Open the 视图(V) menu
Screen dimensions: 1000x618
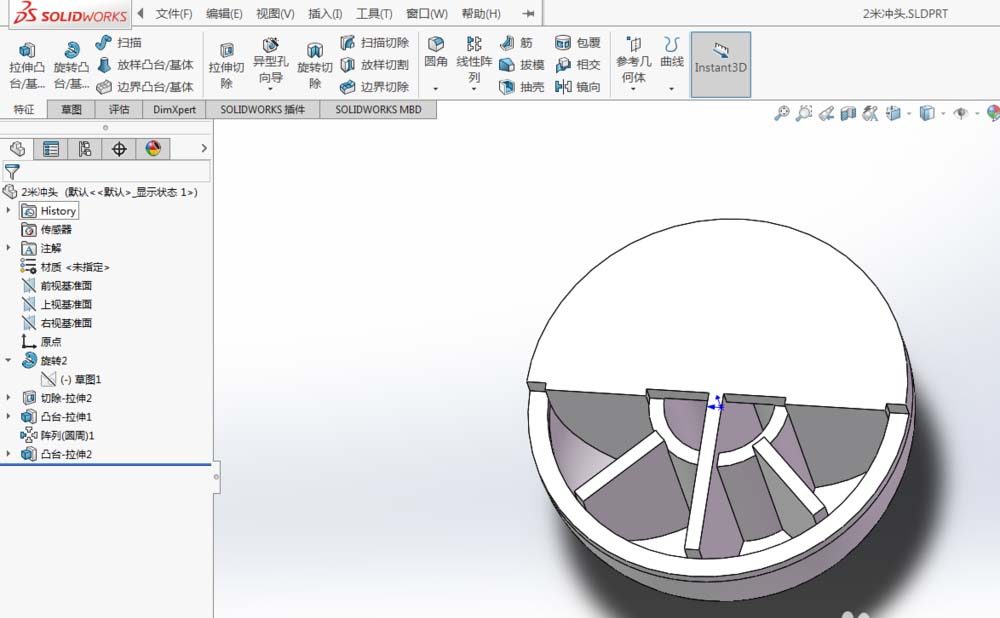pos(275,13)
